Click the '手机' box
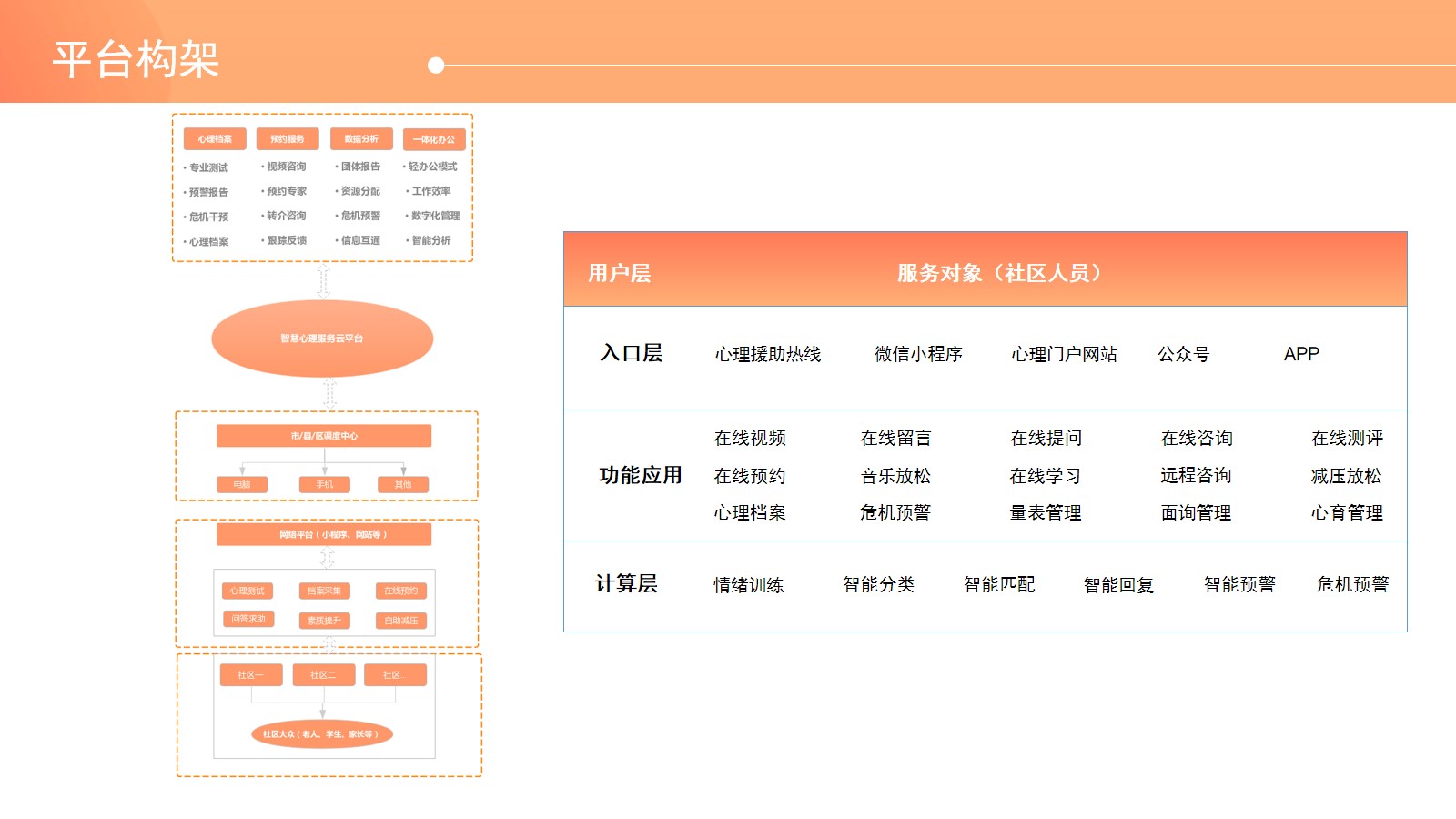 click(x=325, y=485)
